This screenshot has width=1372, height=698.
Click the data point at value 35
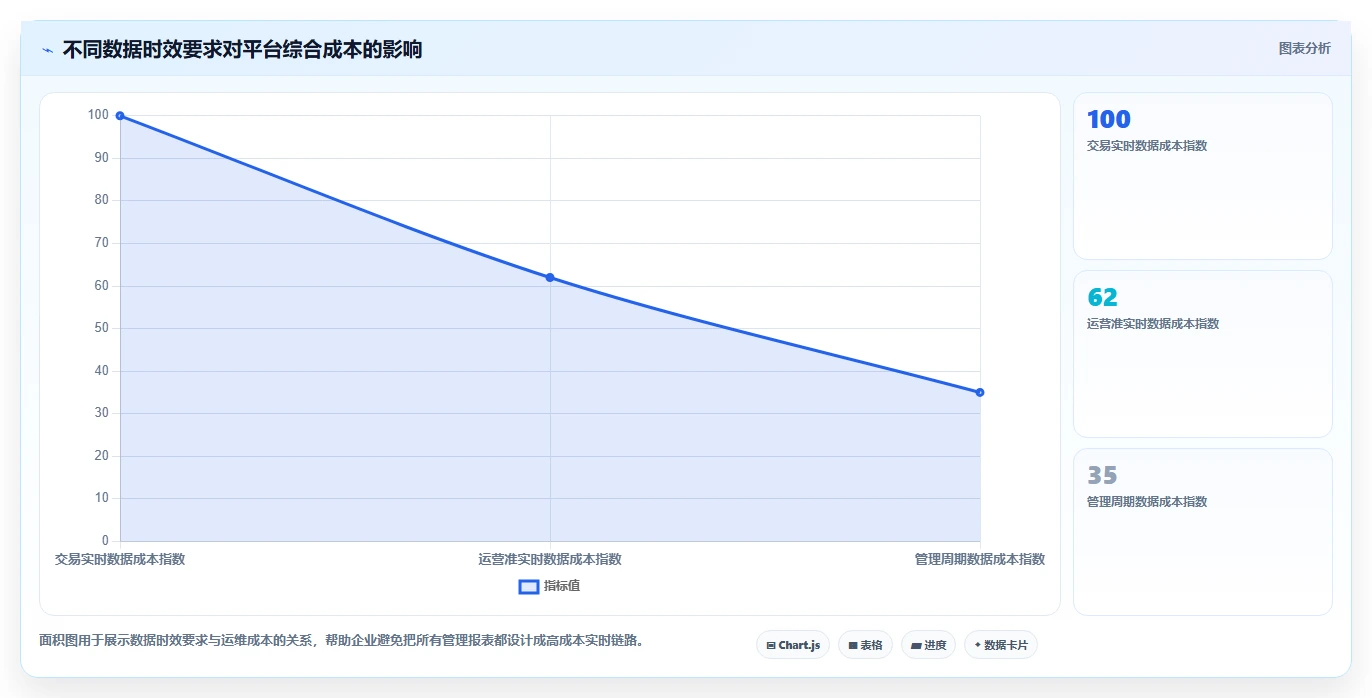click(980, 392)
